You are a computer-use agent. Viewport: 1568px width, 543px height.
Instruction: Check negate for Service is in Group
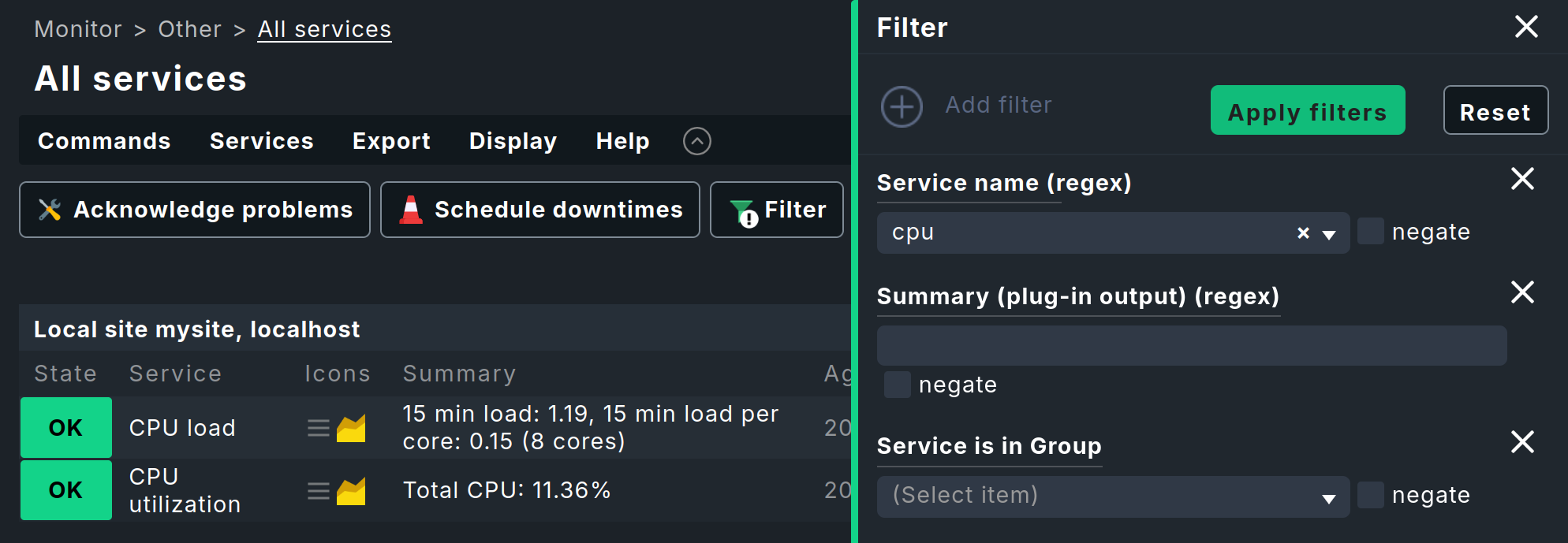[1371, 495]
